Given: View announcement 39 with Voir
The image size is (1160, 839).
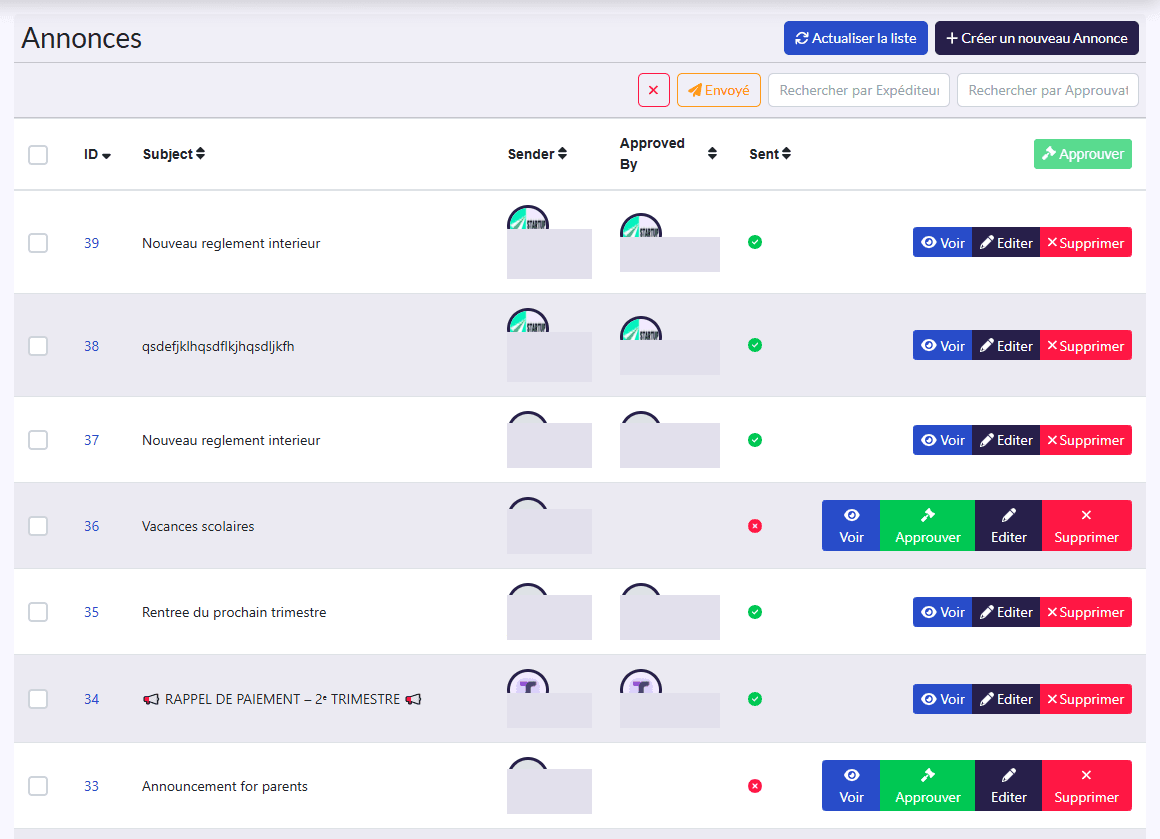Looking at the screenshot, I should (942, 243).
